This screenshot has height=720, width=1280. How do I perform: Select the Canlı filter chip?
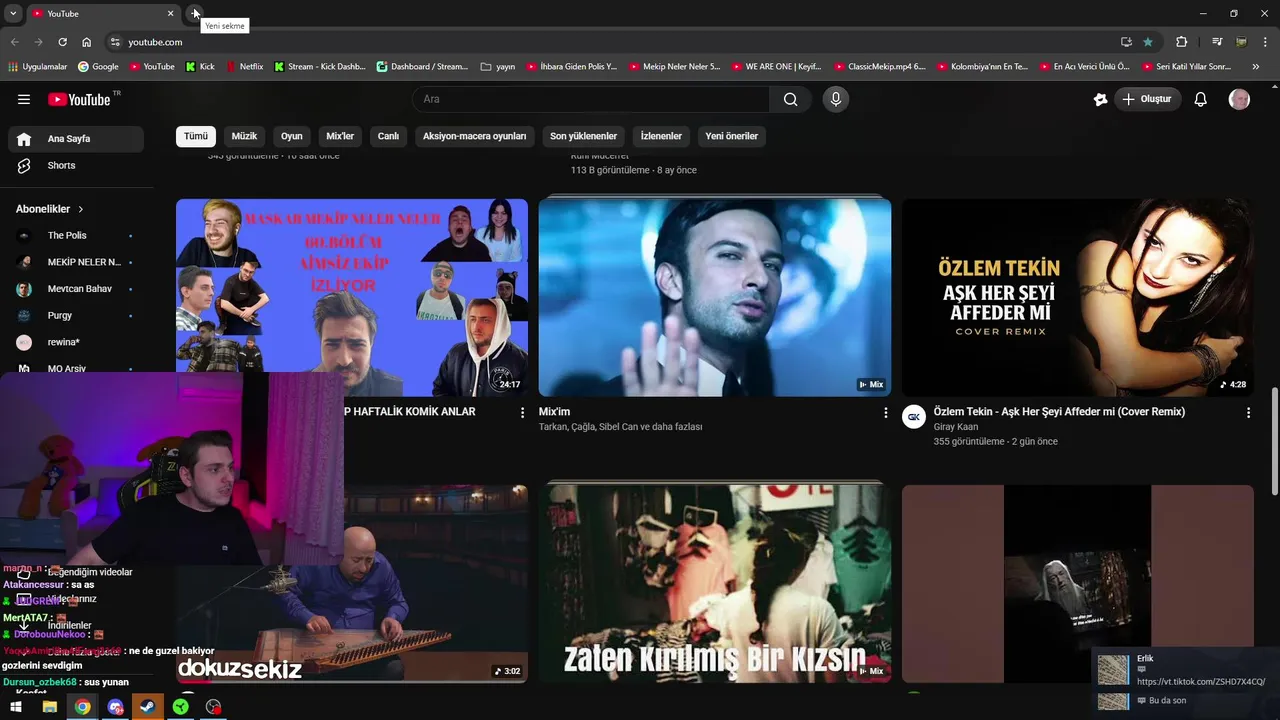(x=388, y=136)
